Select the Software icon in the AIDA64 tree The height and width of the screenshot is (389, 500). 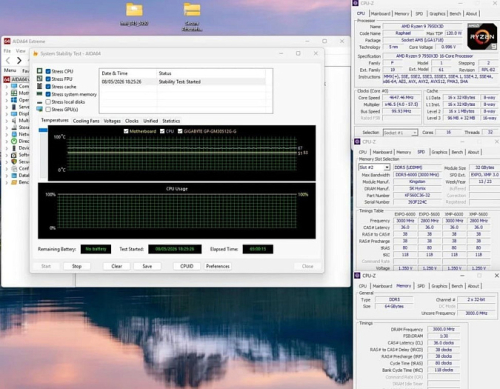click(14, 155)
